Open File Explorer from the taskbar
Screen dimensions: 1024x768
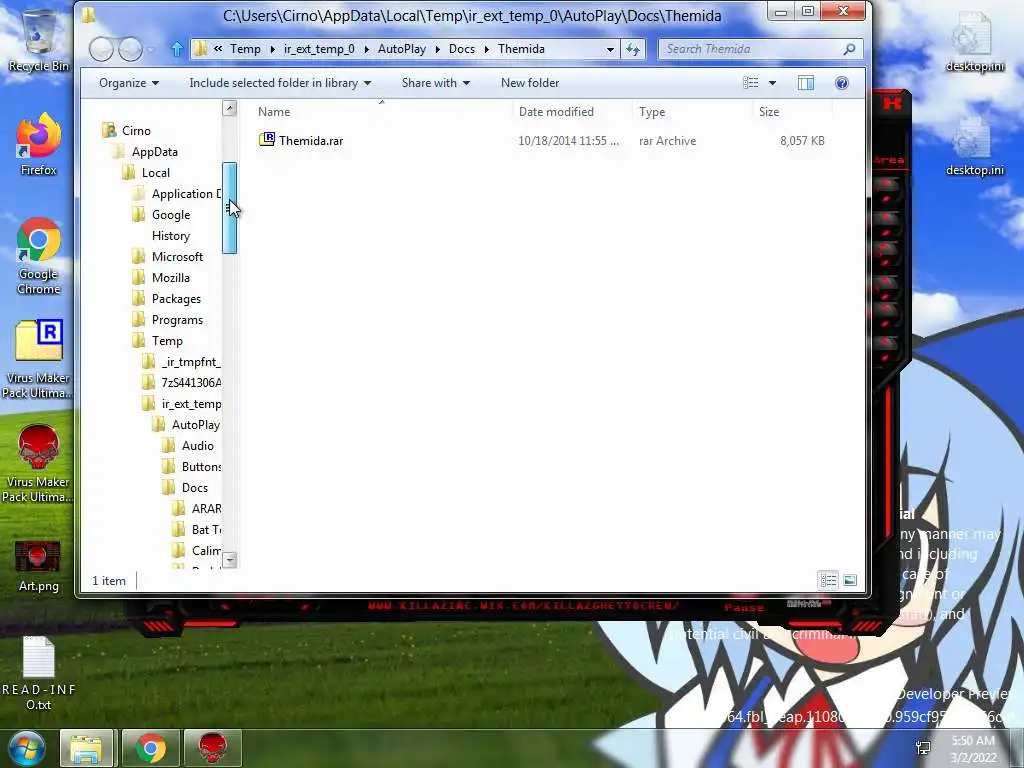click(88, 748)
